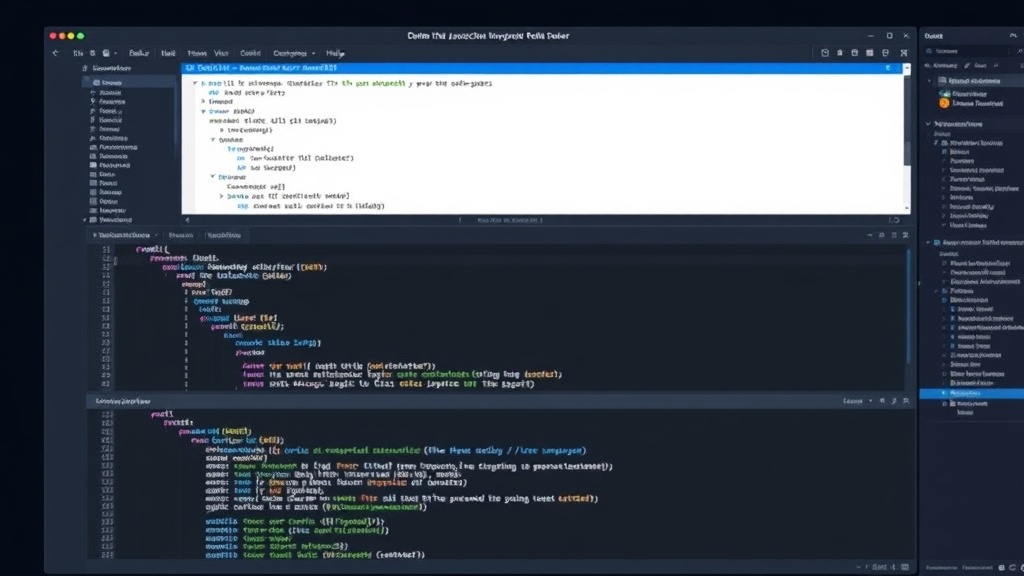Click the layout icon at the main status bar's end
1024x576 pixels.
905,568
